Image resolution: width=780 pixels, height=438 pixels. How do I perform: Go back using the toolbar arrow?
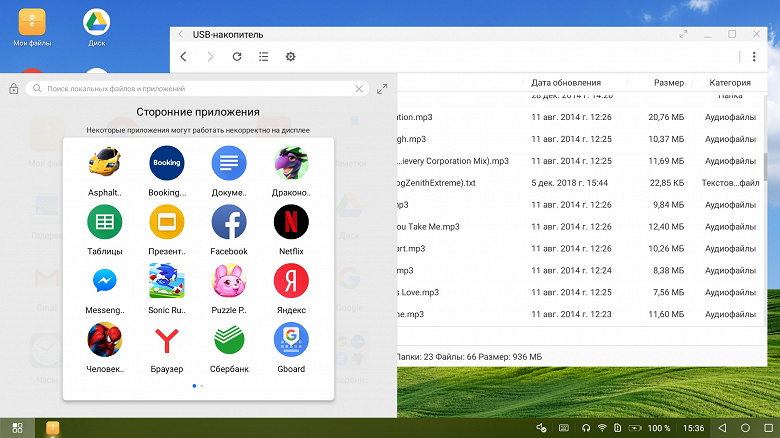184,57
